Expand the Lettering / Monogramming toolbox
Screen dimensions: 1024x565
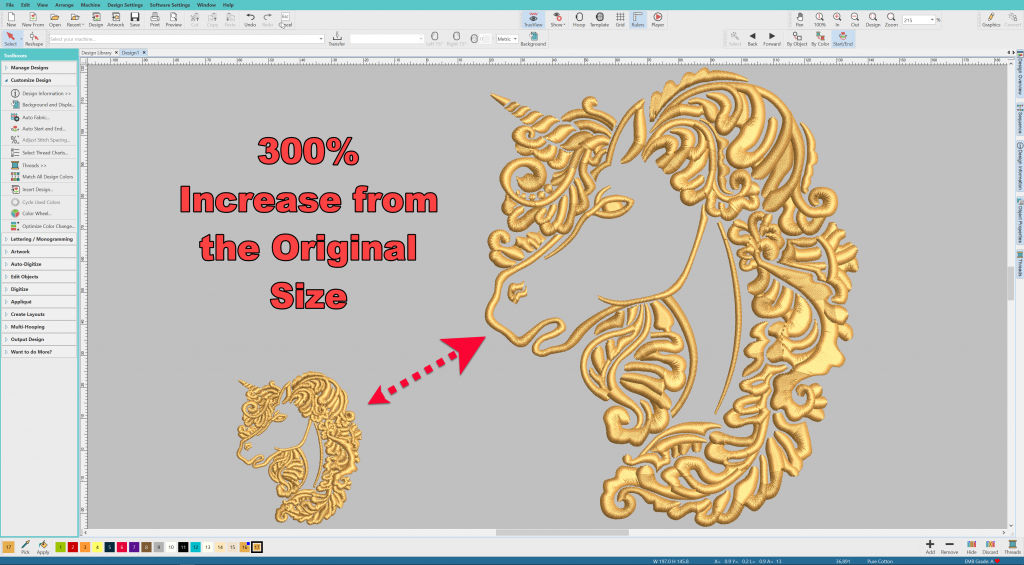39,239
